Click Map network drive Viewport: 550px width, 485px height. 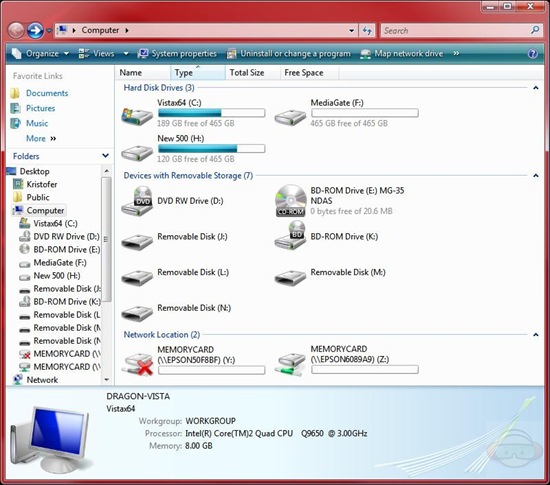click(x=402, y=53)
